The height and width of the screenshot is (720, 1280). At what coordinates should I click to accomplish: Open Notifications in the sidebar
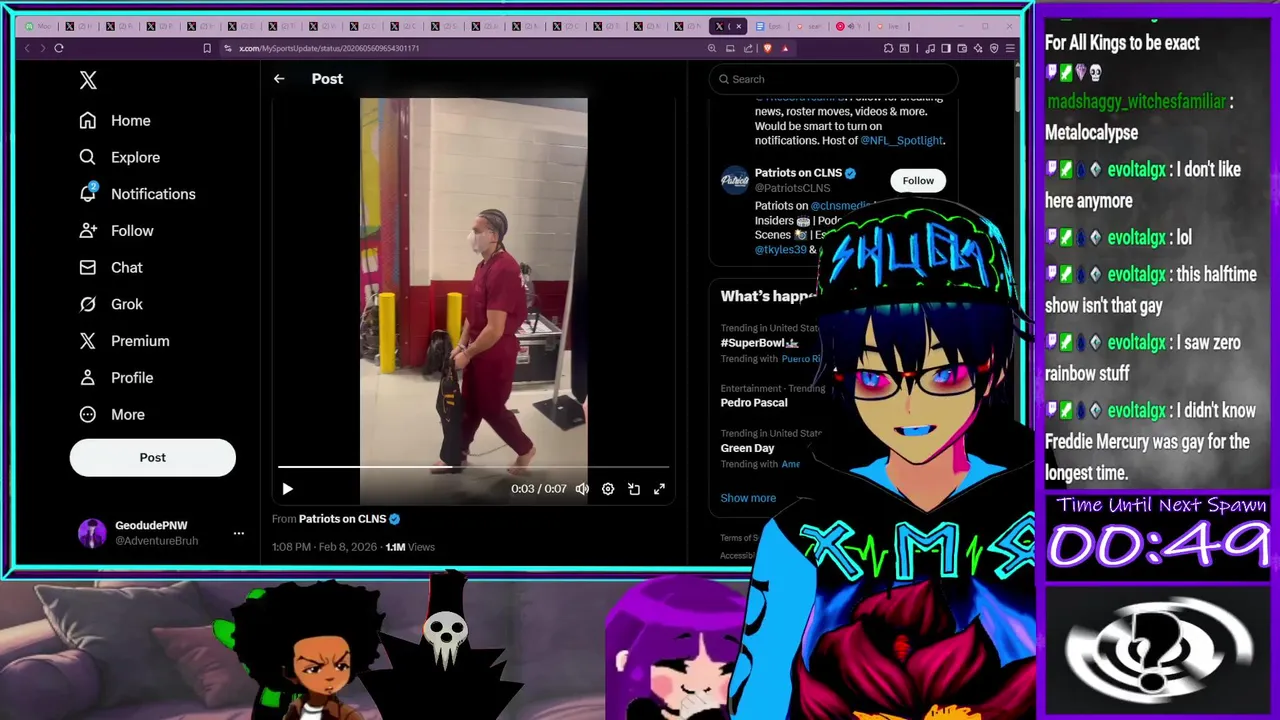pyautogui.click(x=138, y=194)
